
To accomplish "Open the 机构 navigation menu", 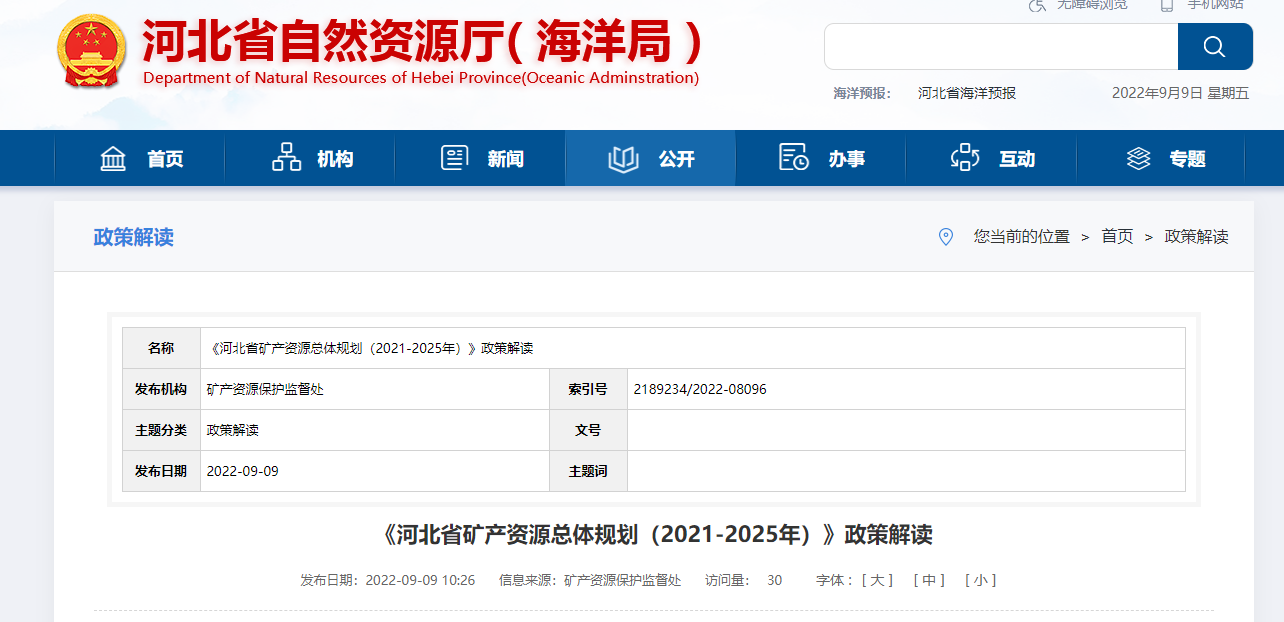I will click(x=310, y=158).
